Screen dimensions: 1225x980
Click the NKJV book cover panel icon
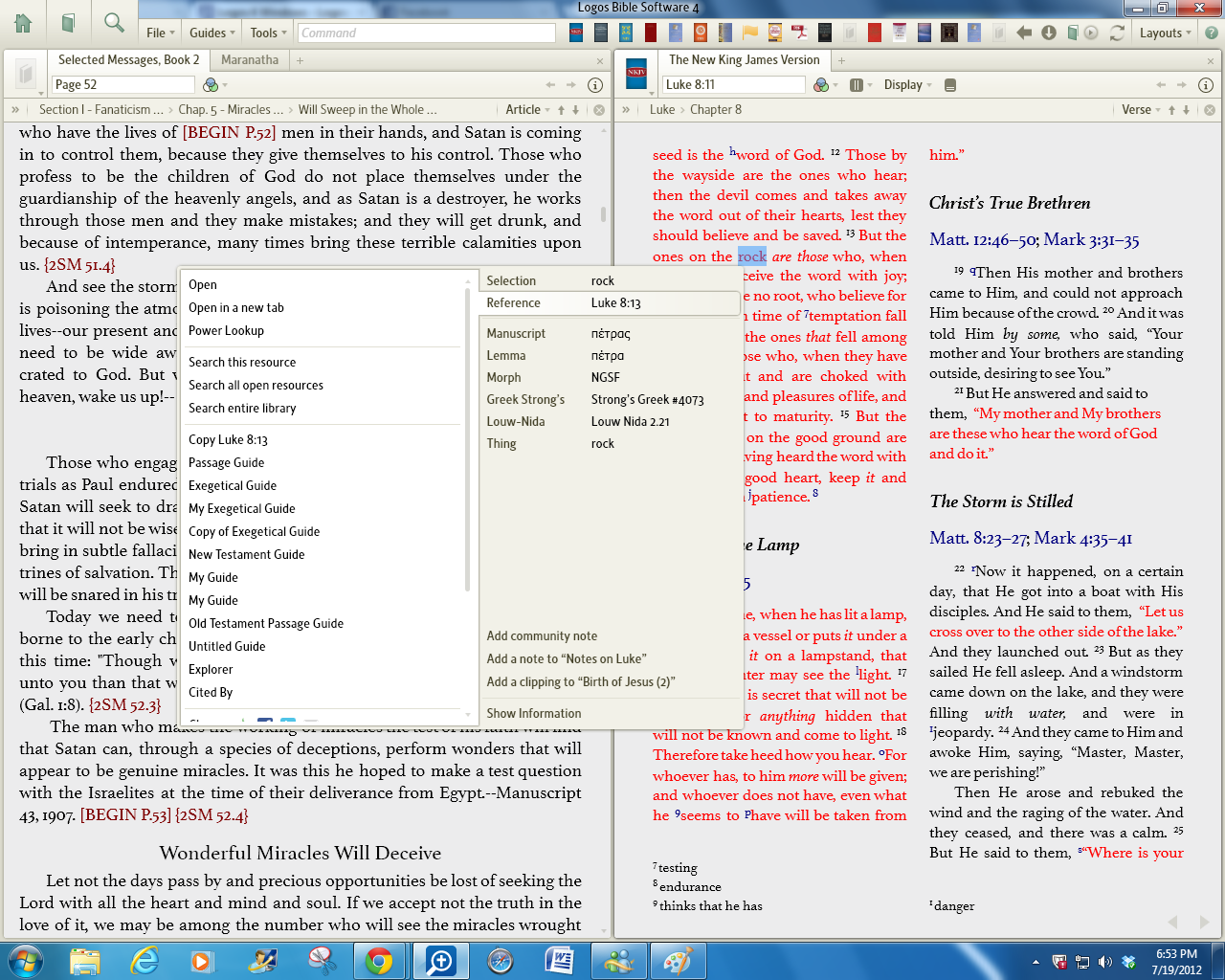pos(636,73)
